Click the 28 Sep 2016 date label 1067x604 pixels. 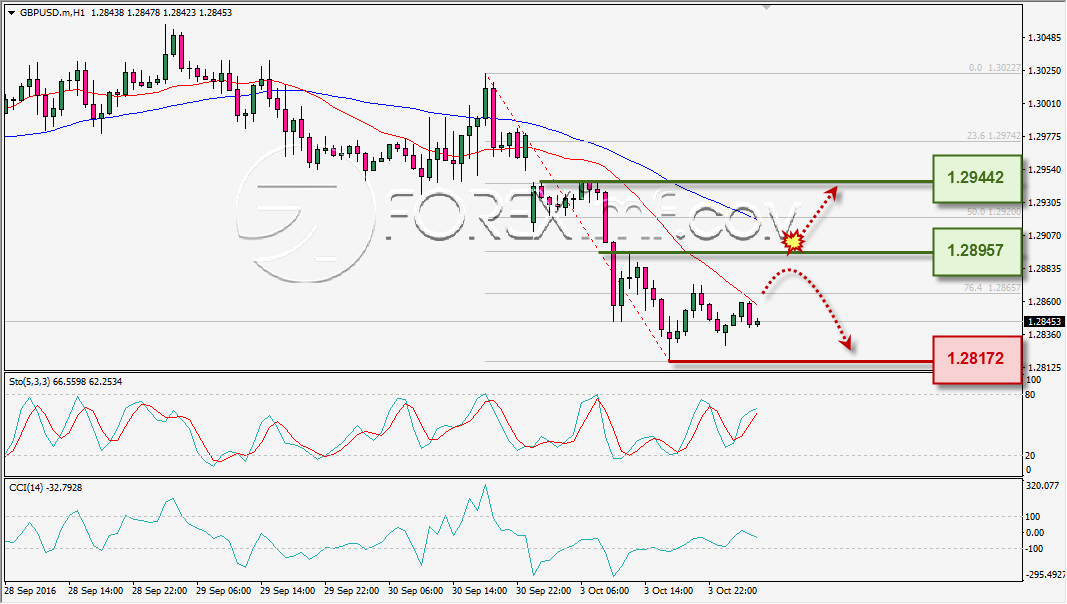click(x=31, y=591)
